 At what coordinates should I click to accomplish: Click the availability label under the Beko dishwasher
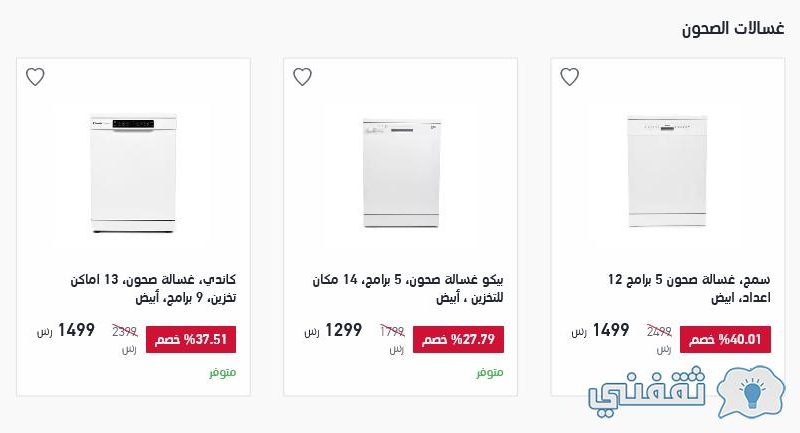pyautogui.click(x=490, y=373)
